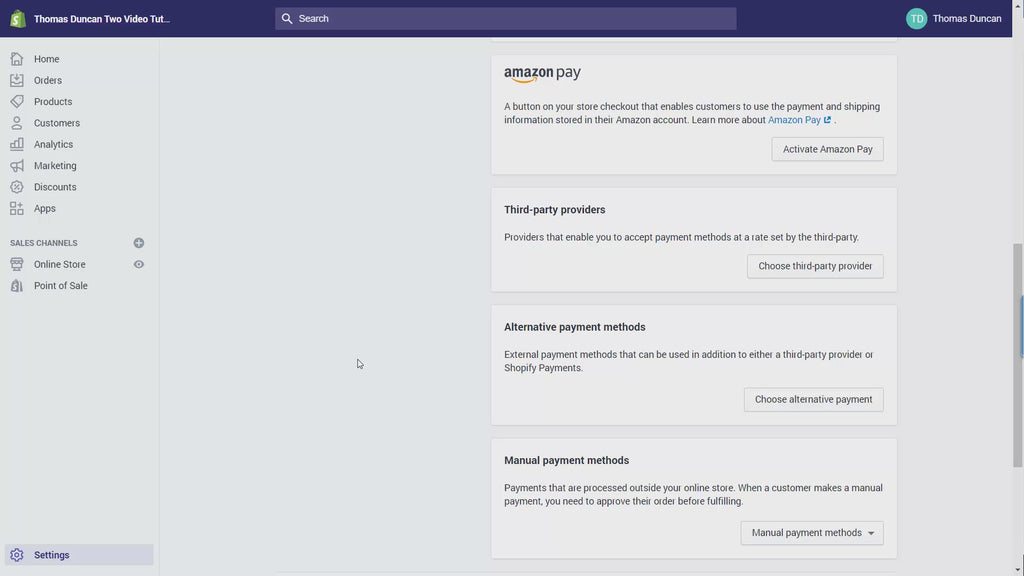This screenshot has width=1024, height=576.
Task: Click the Products tag icon
Action: tap(17, 101)
